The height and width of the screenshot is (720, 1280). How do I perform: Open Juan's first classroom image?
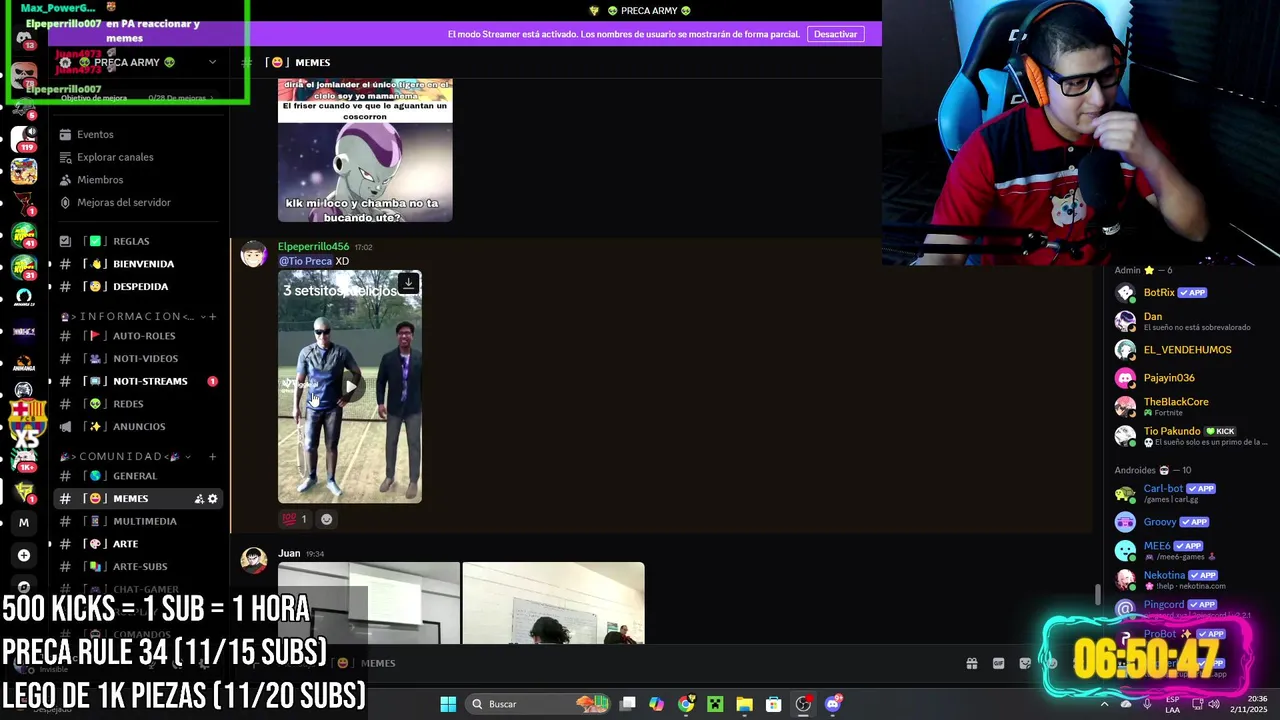pos(369,603)
